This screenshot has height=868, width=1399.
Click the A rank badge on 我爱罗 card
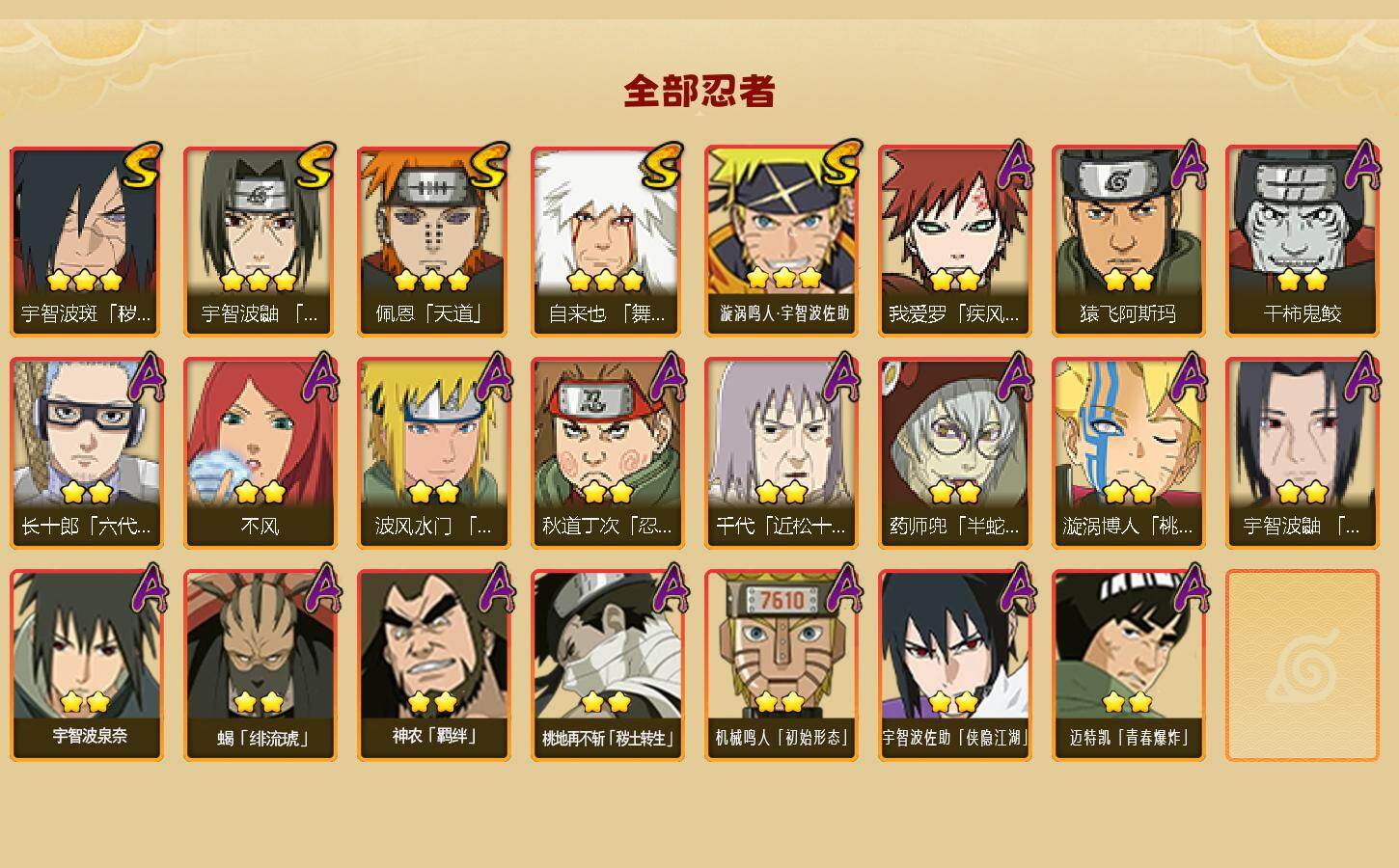pyautogui.click(x=1013, y=164)
